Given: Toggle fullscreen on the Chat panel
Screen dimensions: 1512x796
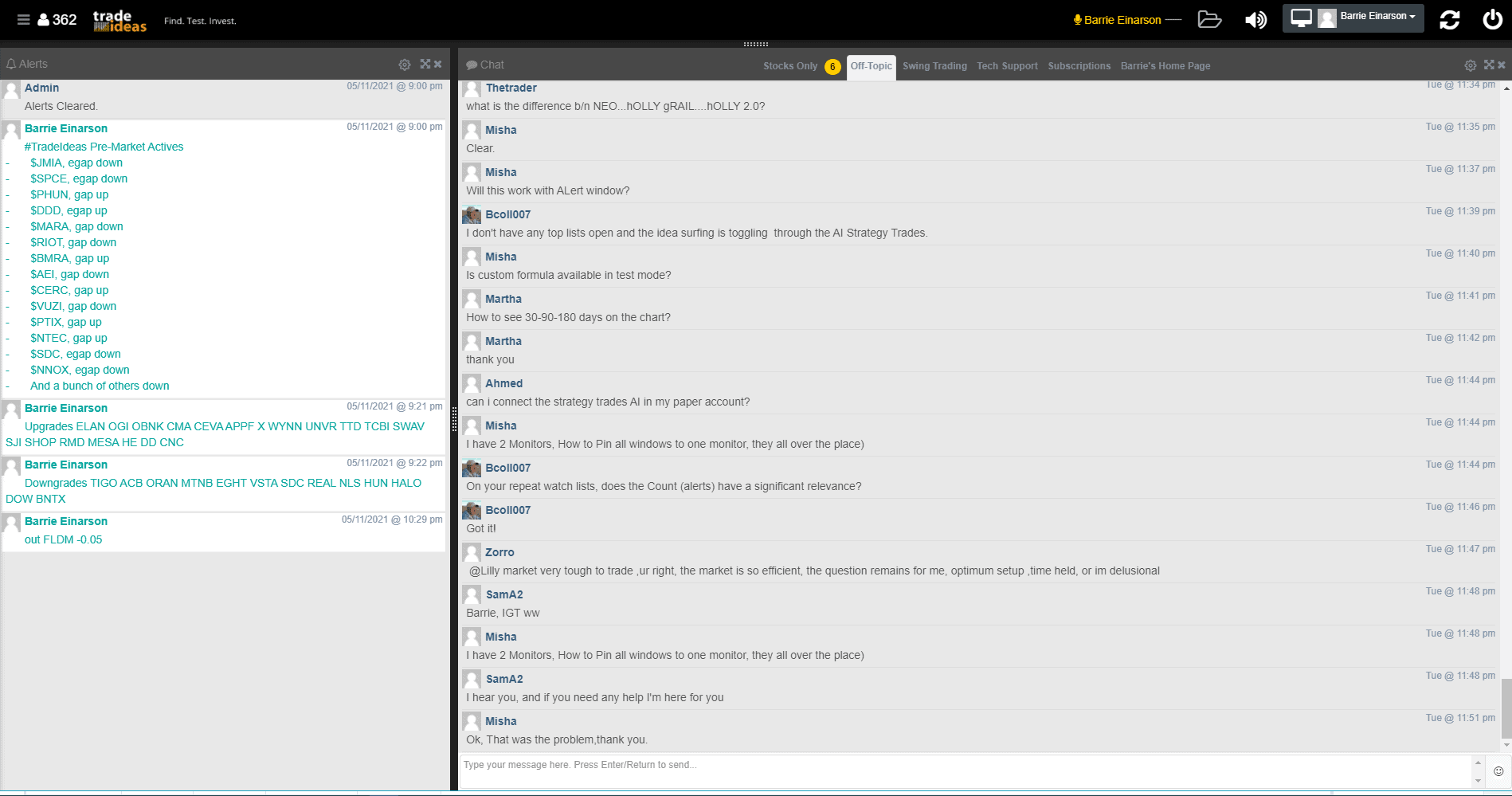Looking at the screenshot, I should click(x=1489, y=65).
